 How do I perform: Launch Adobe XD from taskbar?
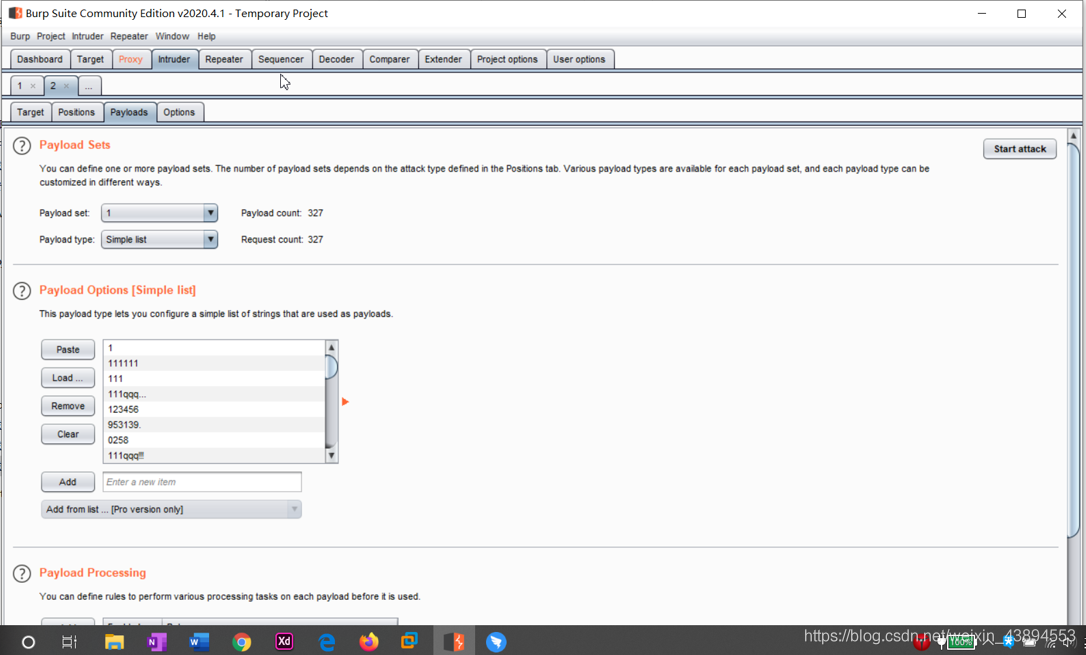(x=284, y=642)
